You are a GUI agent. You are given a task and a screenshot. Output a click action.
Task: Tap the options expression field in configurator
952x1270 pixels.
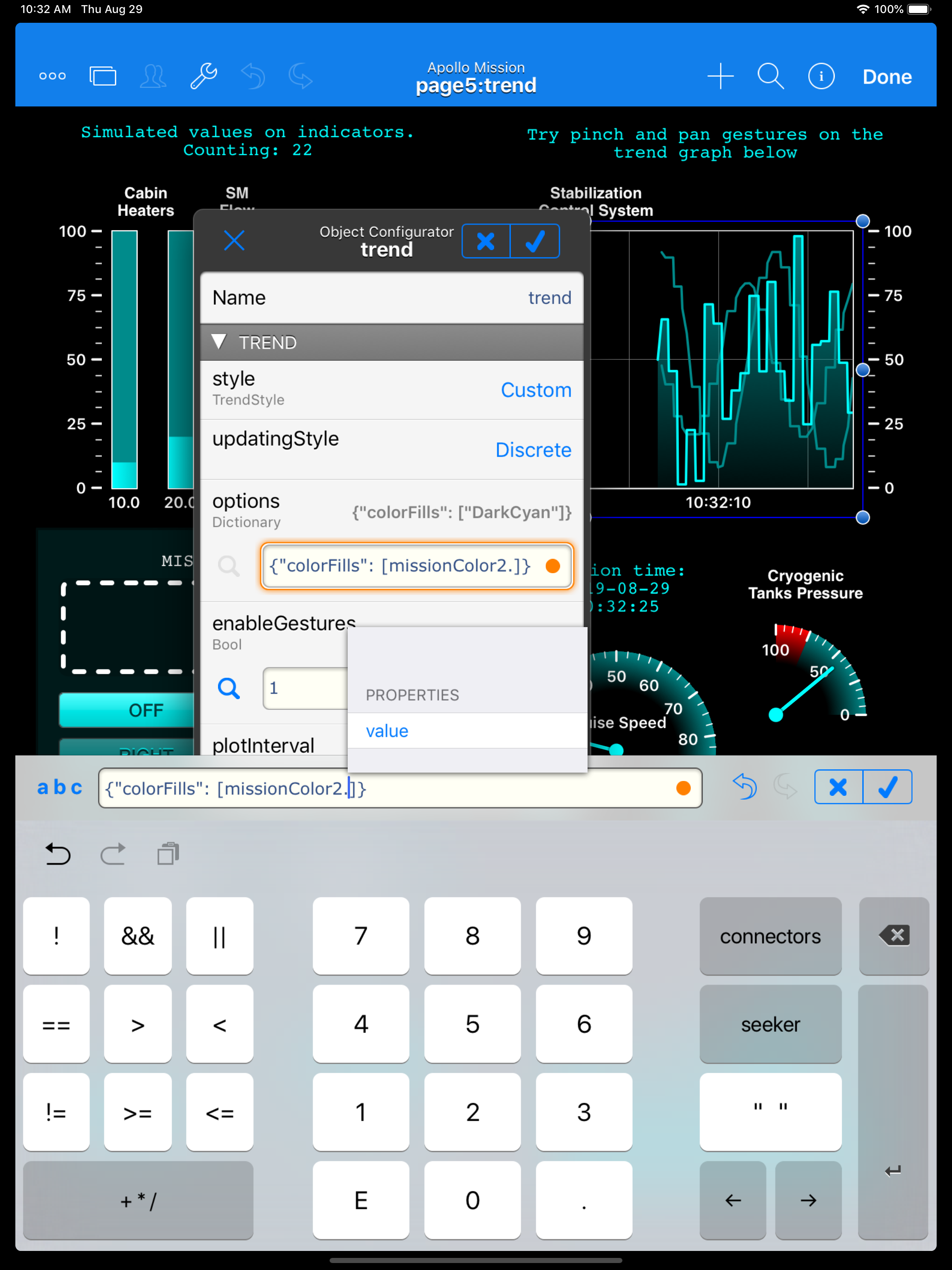point(416,566)
